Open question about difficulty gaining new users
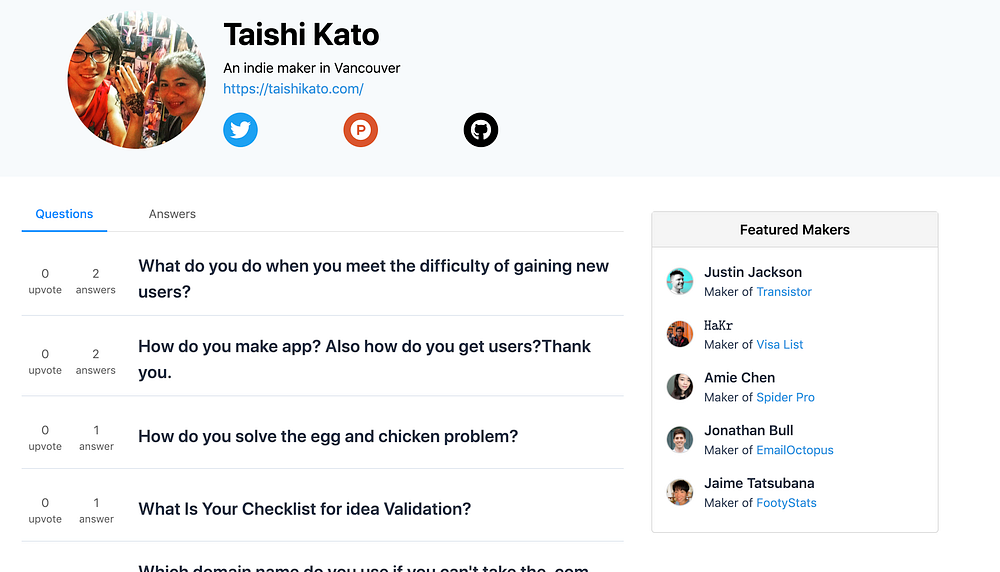 (373, 278)
